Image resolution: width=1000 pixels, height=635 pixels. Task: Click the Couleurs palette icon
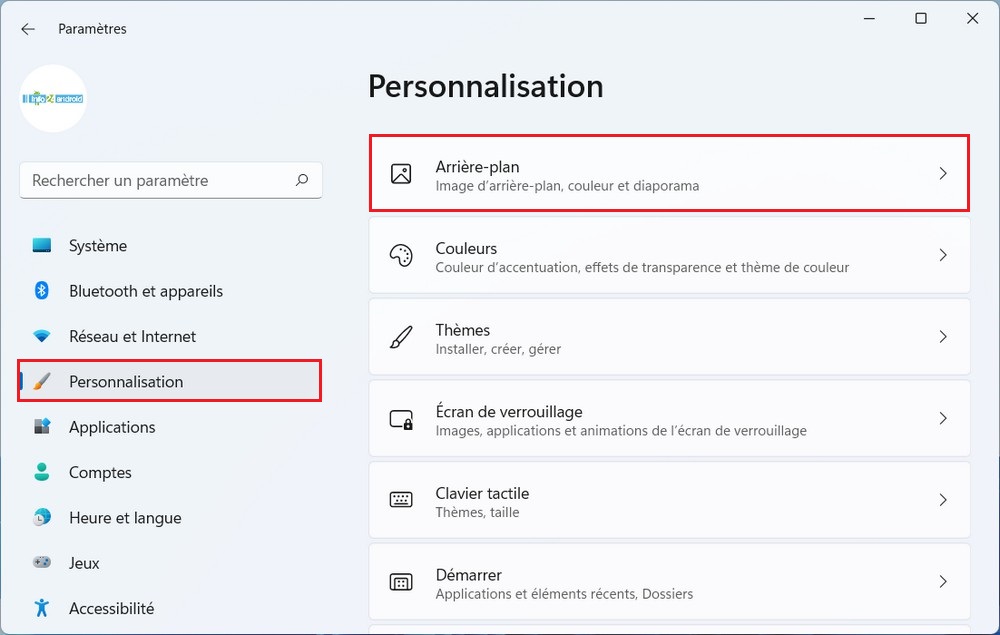(x=401, y=255)
